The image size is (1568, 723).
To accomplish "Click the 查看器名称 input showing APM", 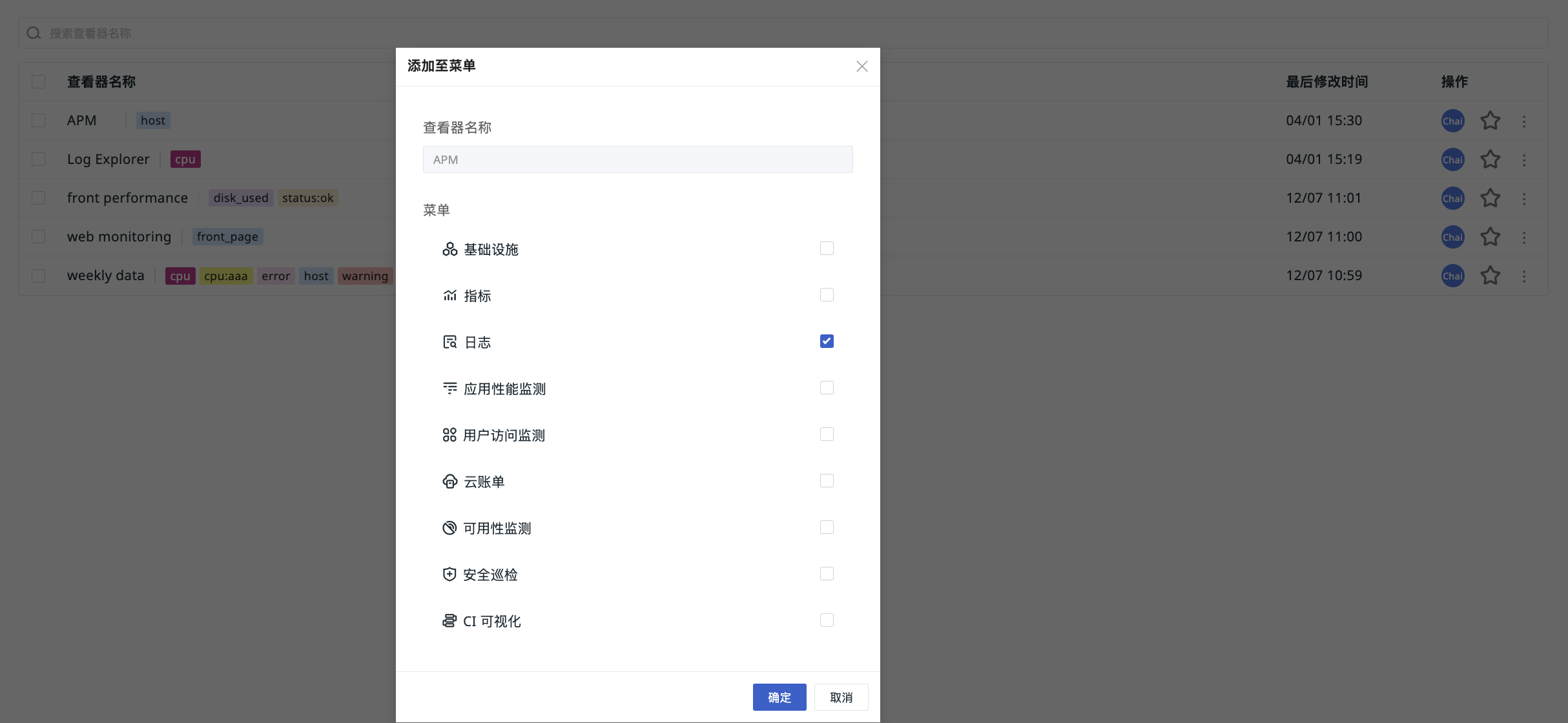I will pyautogui.click(x=637, y=159).
